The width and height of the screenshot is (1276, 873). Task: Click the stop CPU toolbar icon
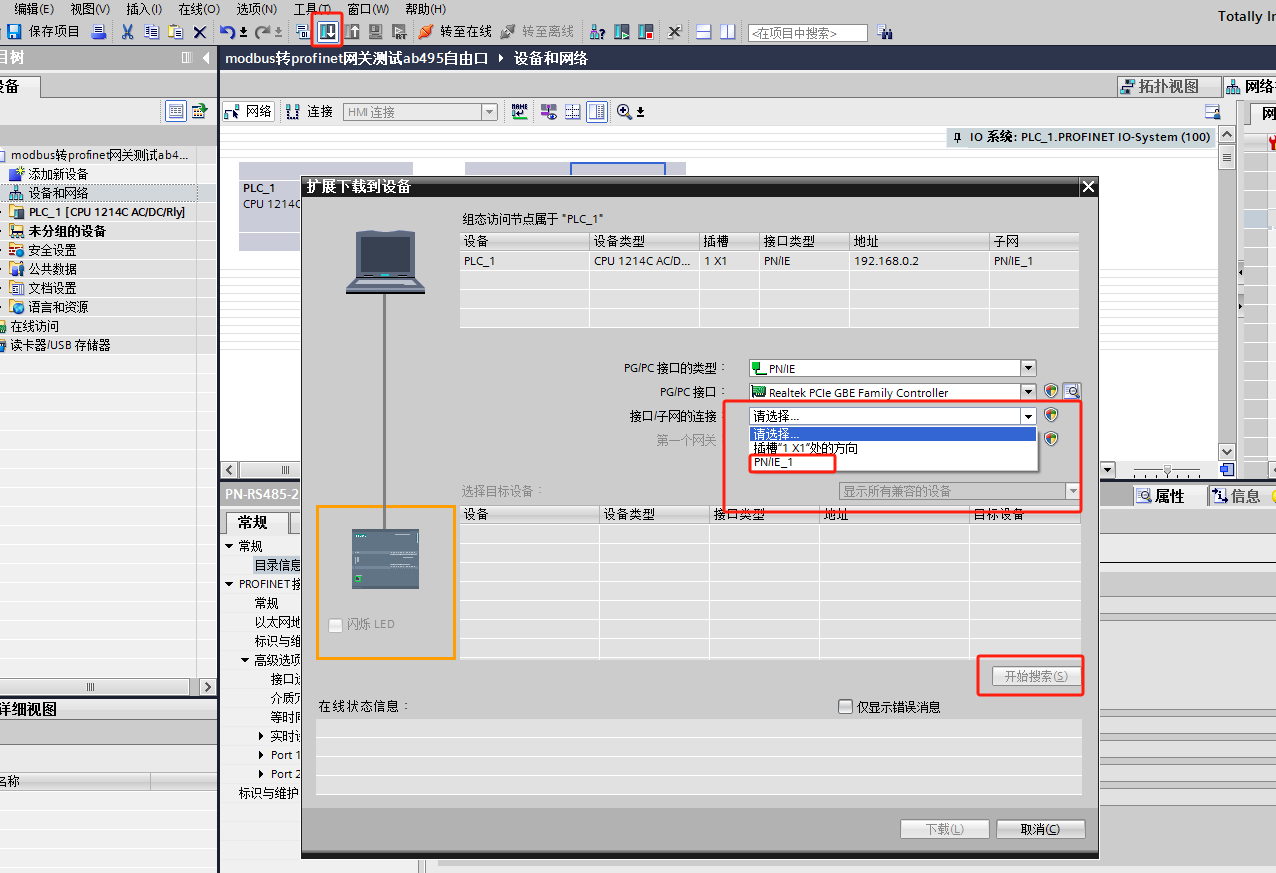[x=646, y=32]
